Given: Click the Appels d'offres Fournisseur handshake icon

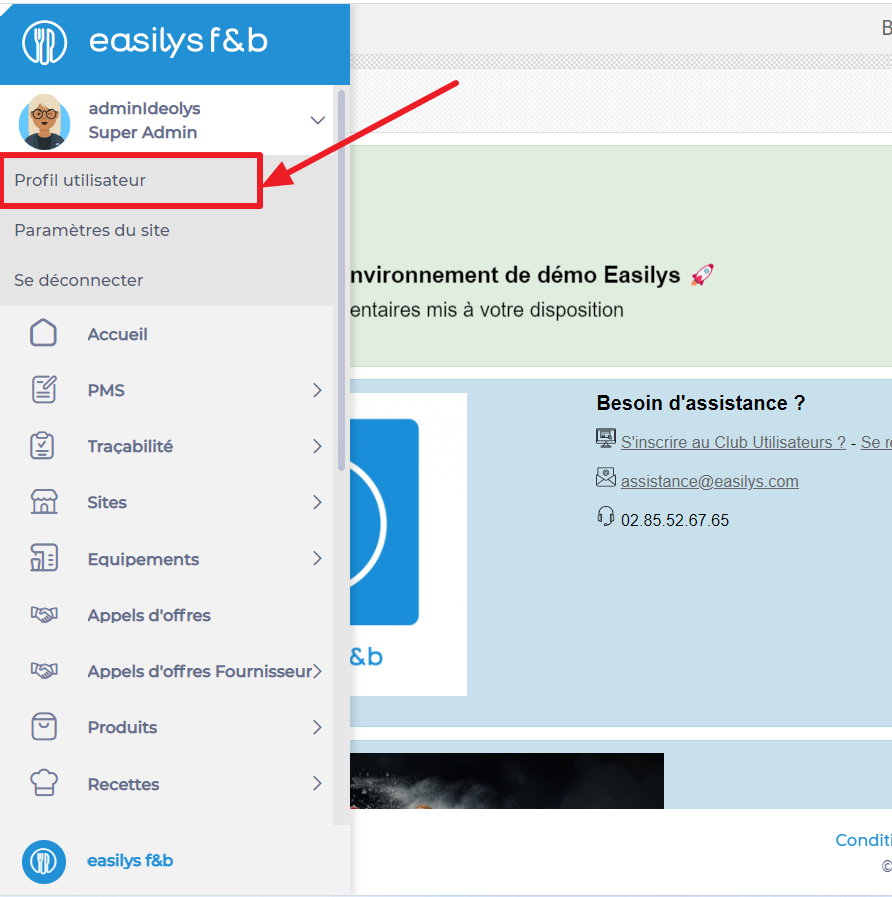Looking at the screenshot, I should pyautogui.click(x=44, y=670).
